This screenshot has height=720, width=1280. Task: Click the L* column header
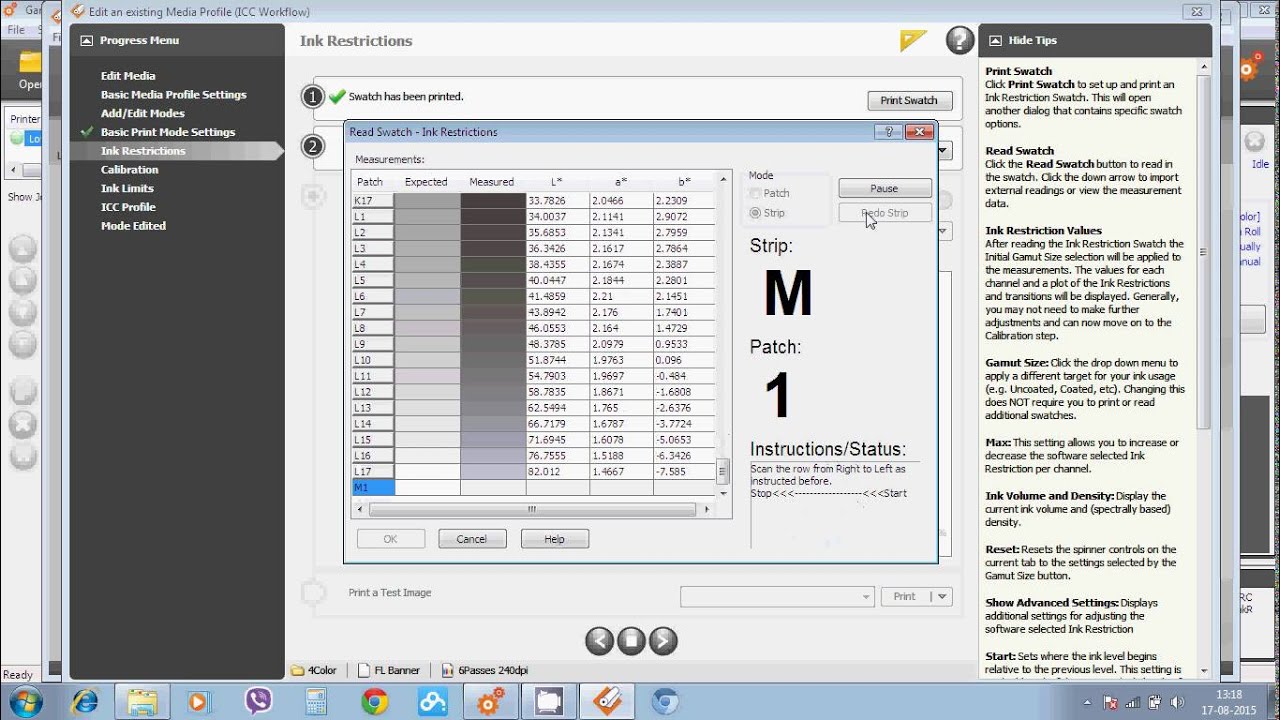click(557, 182)
